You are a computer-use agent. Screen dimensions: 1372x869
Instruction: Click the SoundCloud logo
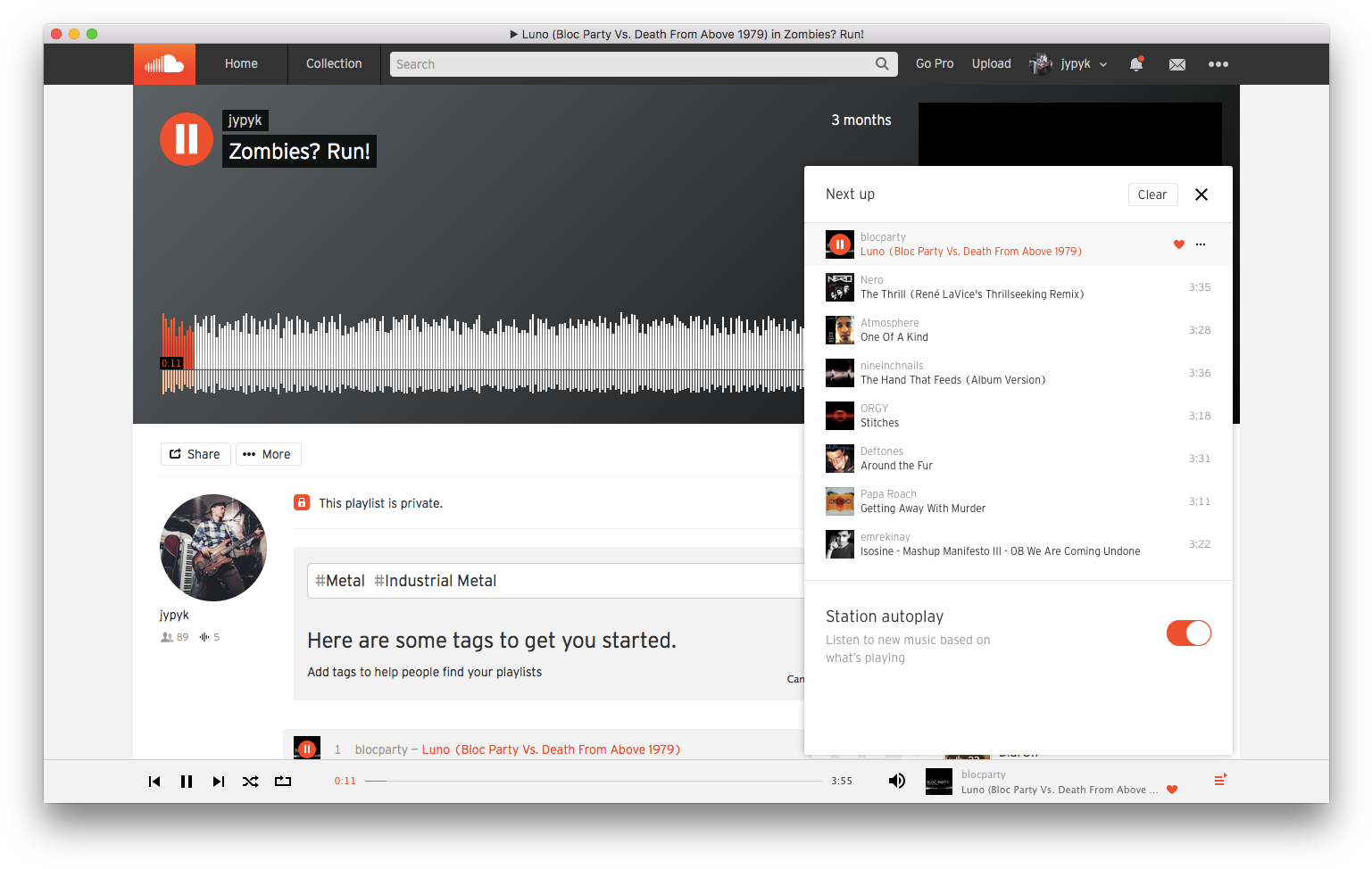click(164, 64)
